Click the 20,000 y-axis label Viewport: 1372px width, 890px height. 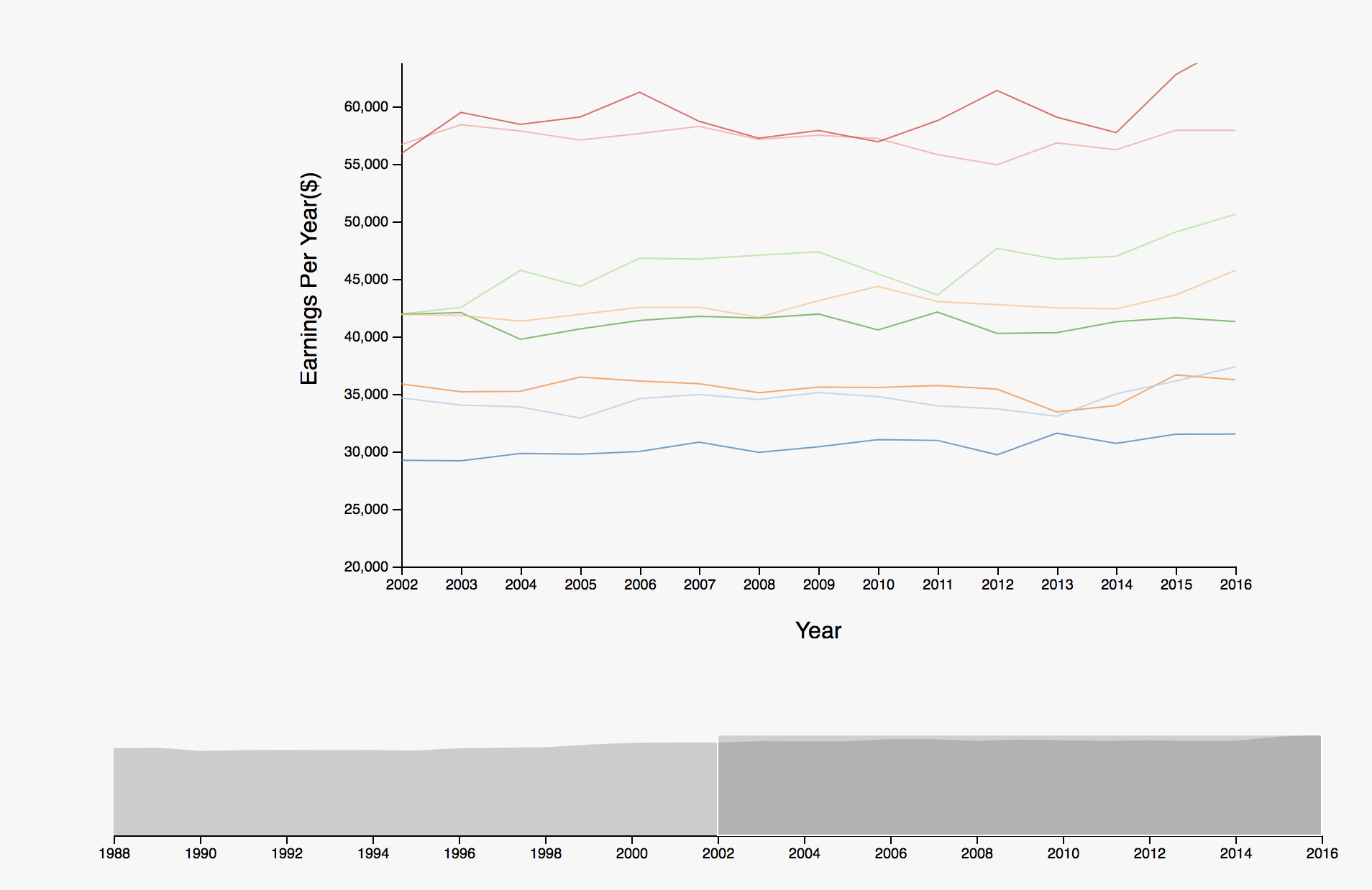366,566
